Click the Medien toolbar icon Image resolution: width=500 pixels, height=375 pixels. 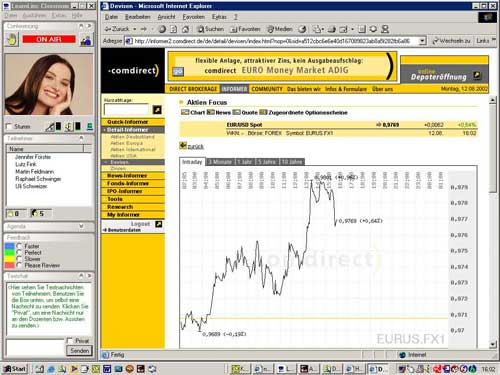point(280,29)
